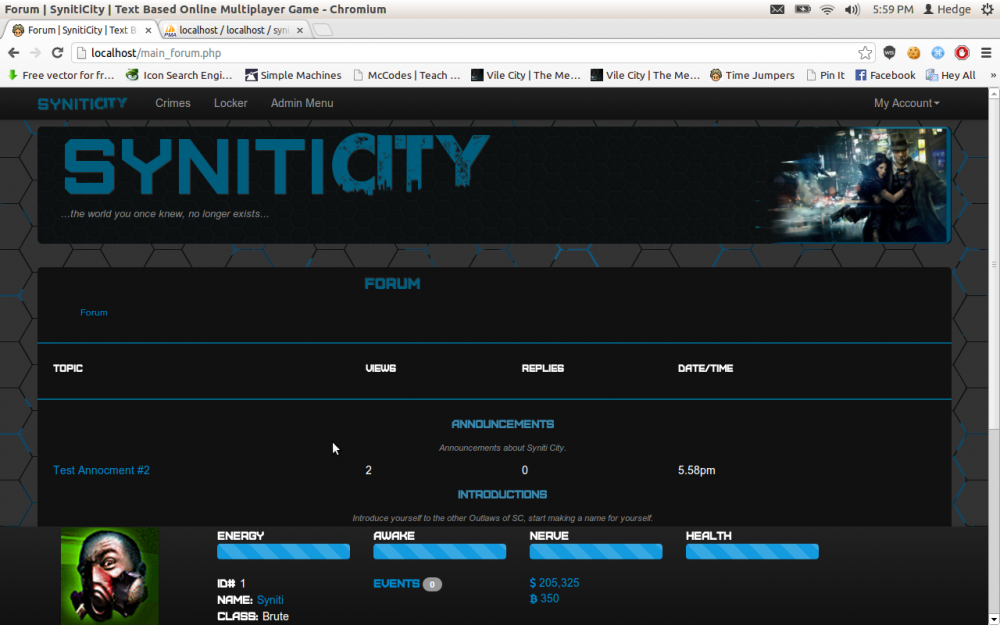Click the green avatar thumbnail

(109, 576)
